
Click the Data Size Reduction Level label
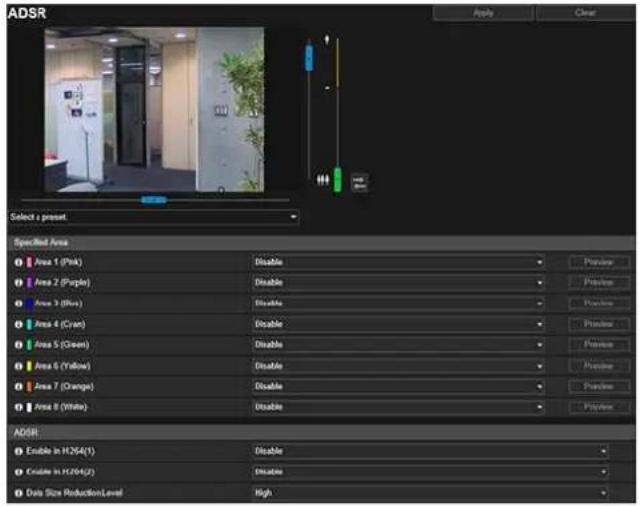(74, 493)
